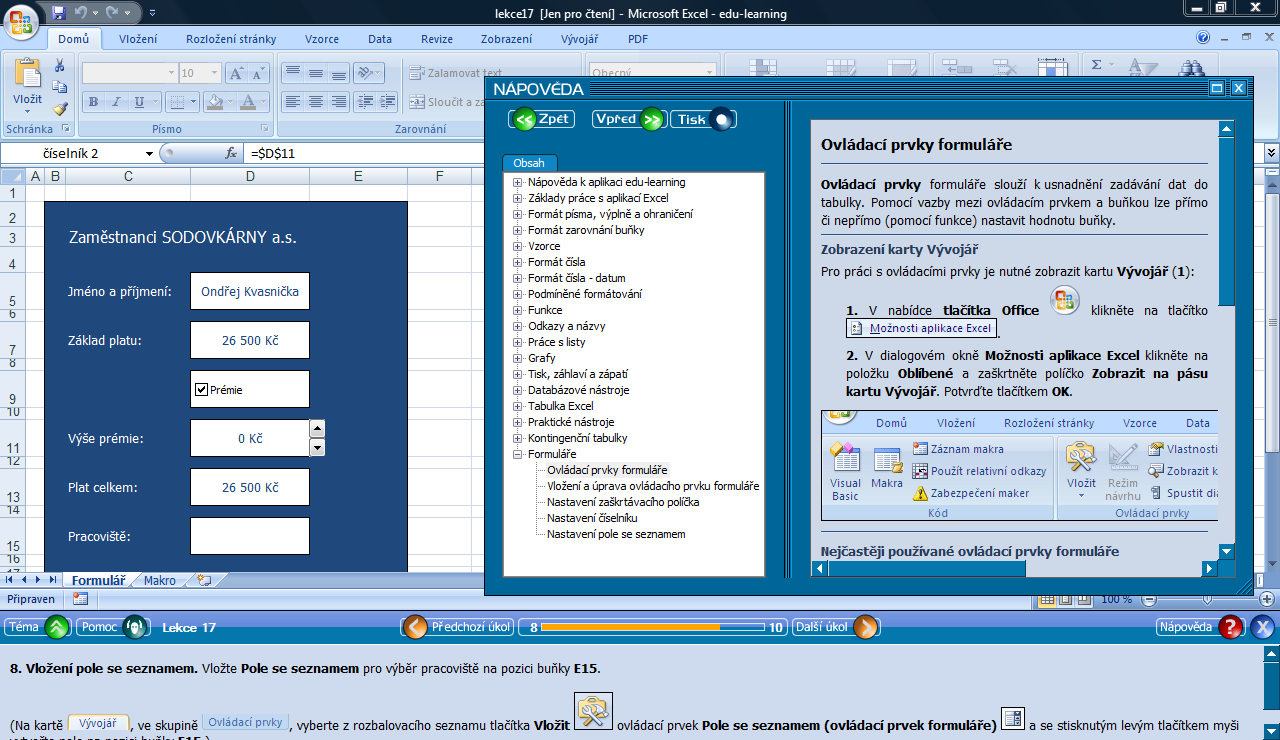Click the macro recording status bar icon
Screen dimensions: 1280x740
pyautogui.click(x=80, y=599)
